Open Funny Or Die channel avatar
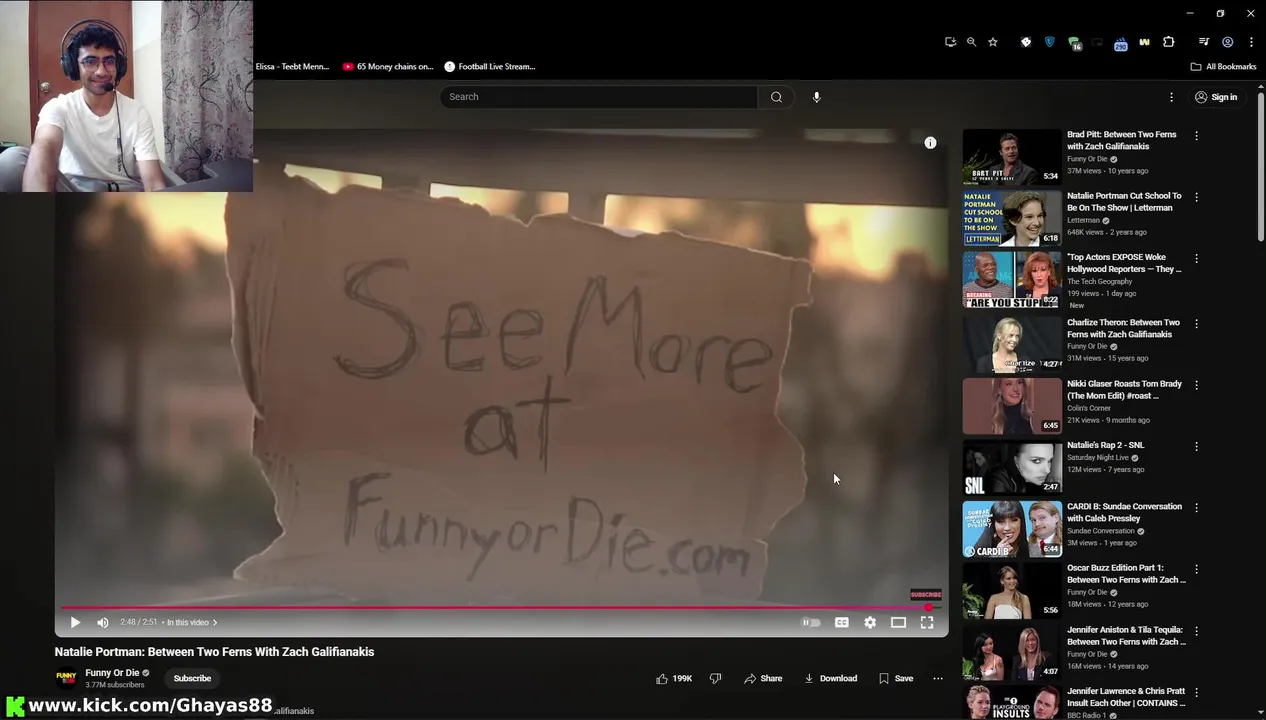This screenshot has width=1266, height=720. (66, 678)
